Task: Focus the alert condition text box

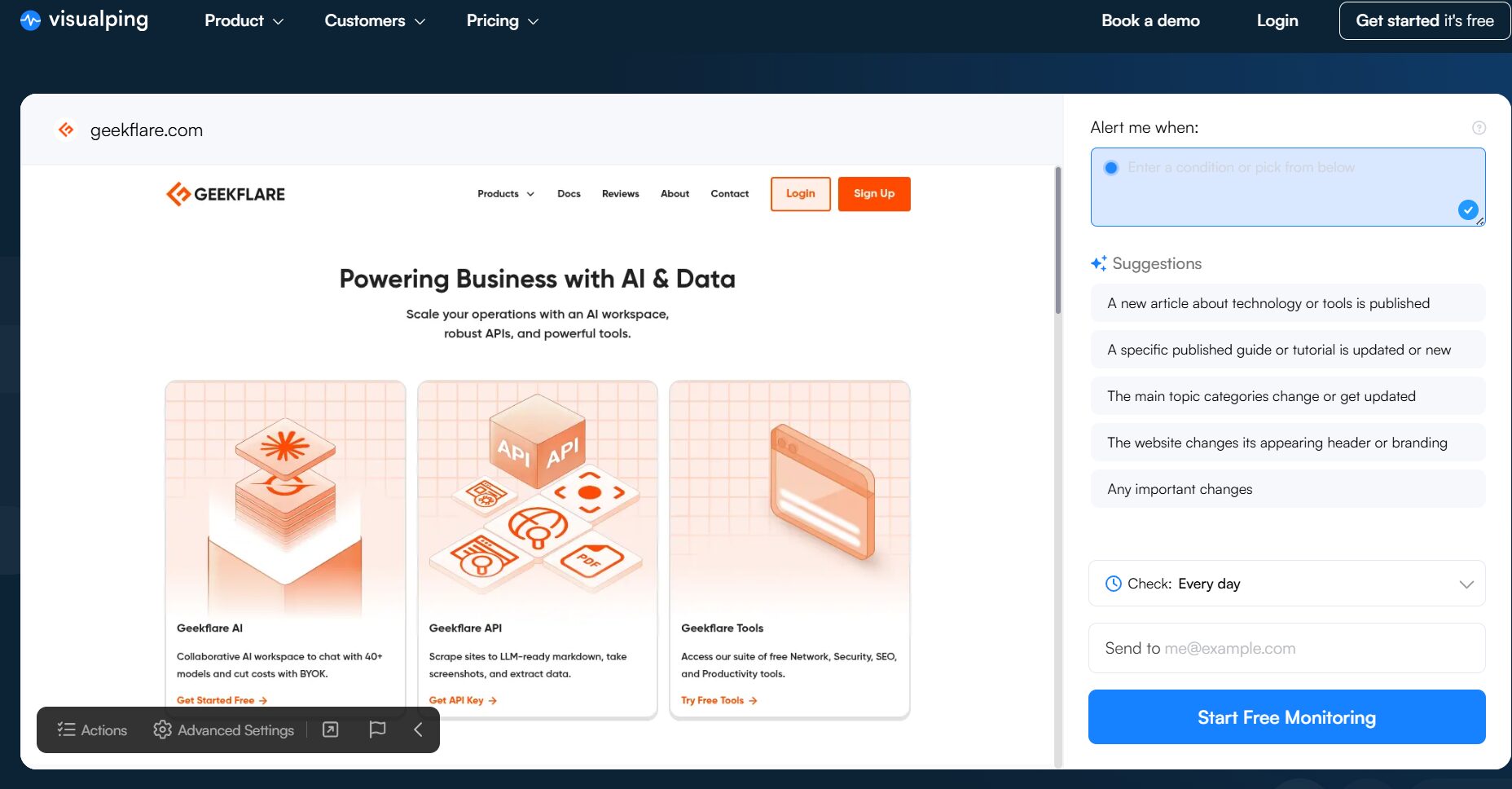Action: 1288,187
